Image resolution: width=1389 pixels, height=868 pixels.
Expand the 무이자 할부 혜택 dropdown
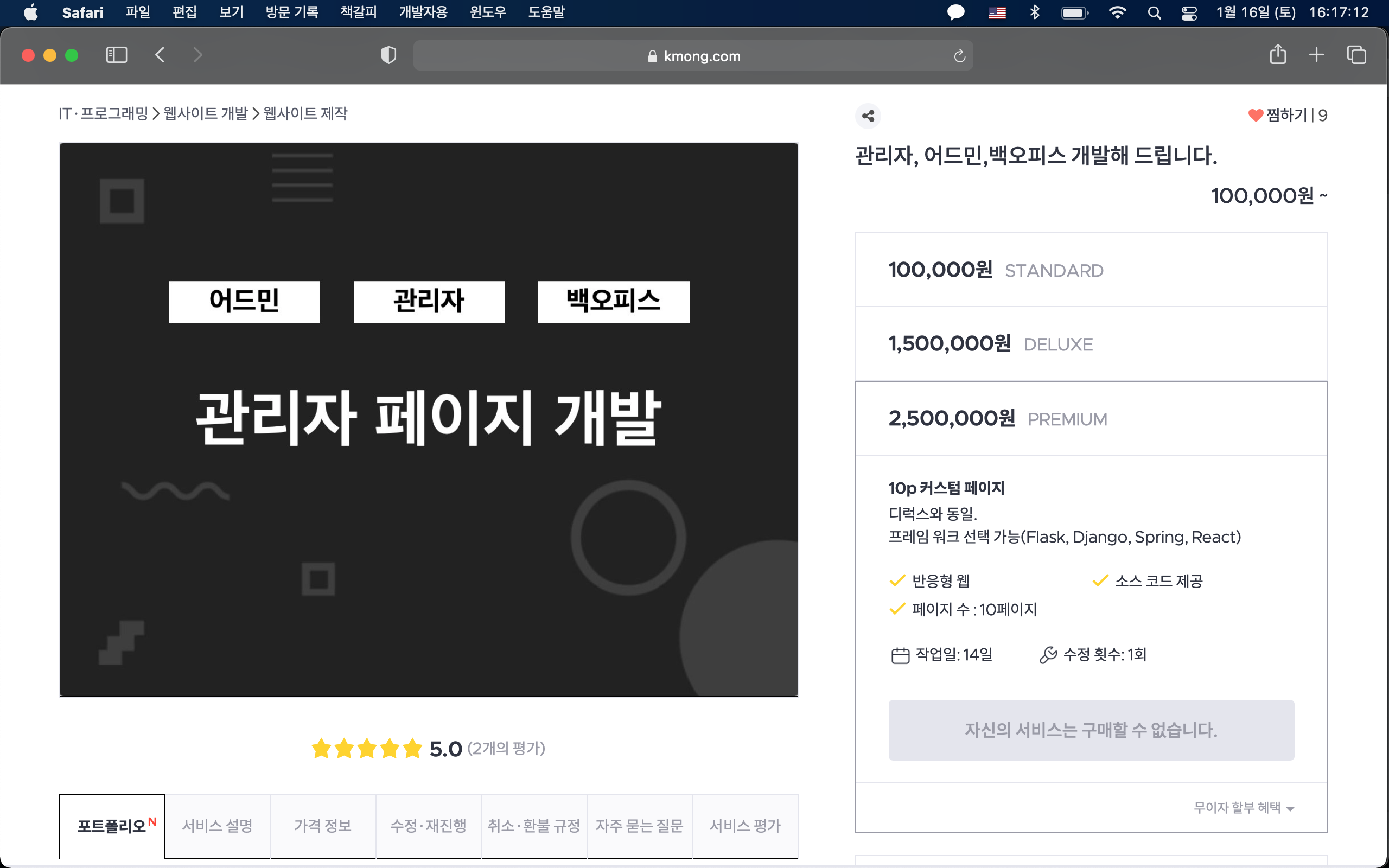pyautogui.click(x=1243, y=808)
